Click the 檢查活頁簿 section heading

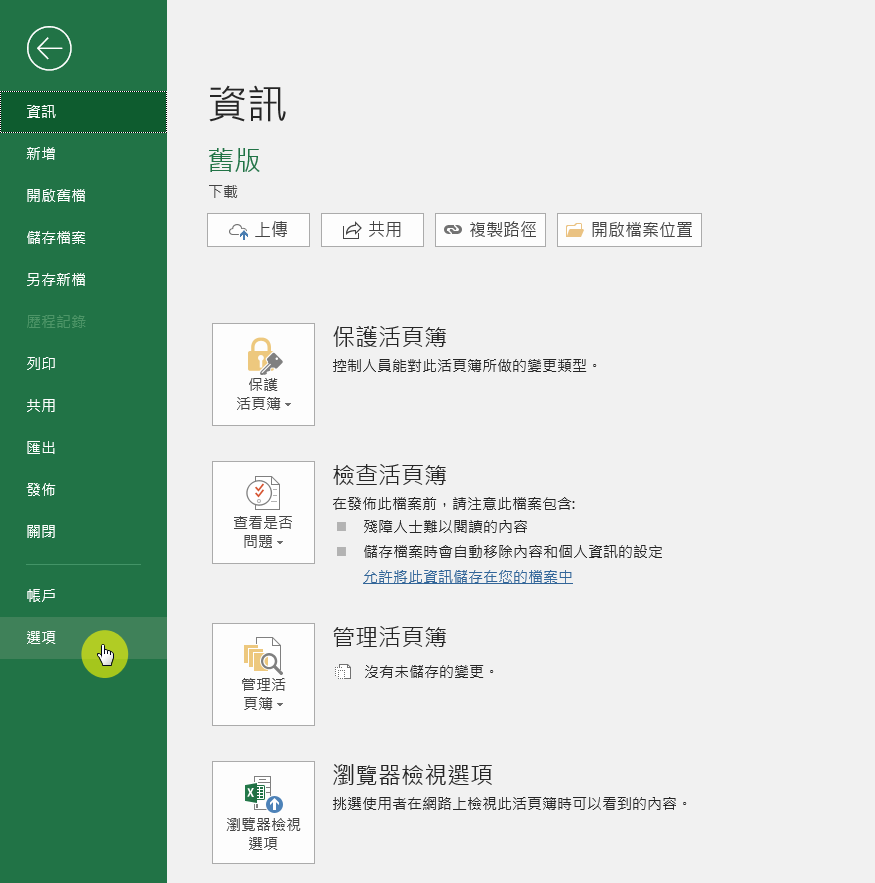point(390,475)
